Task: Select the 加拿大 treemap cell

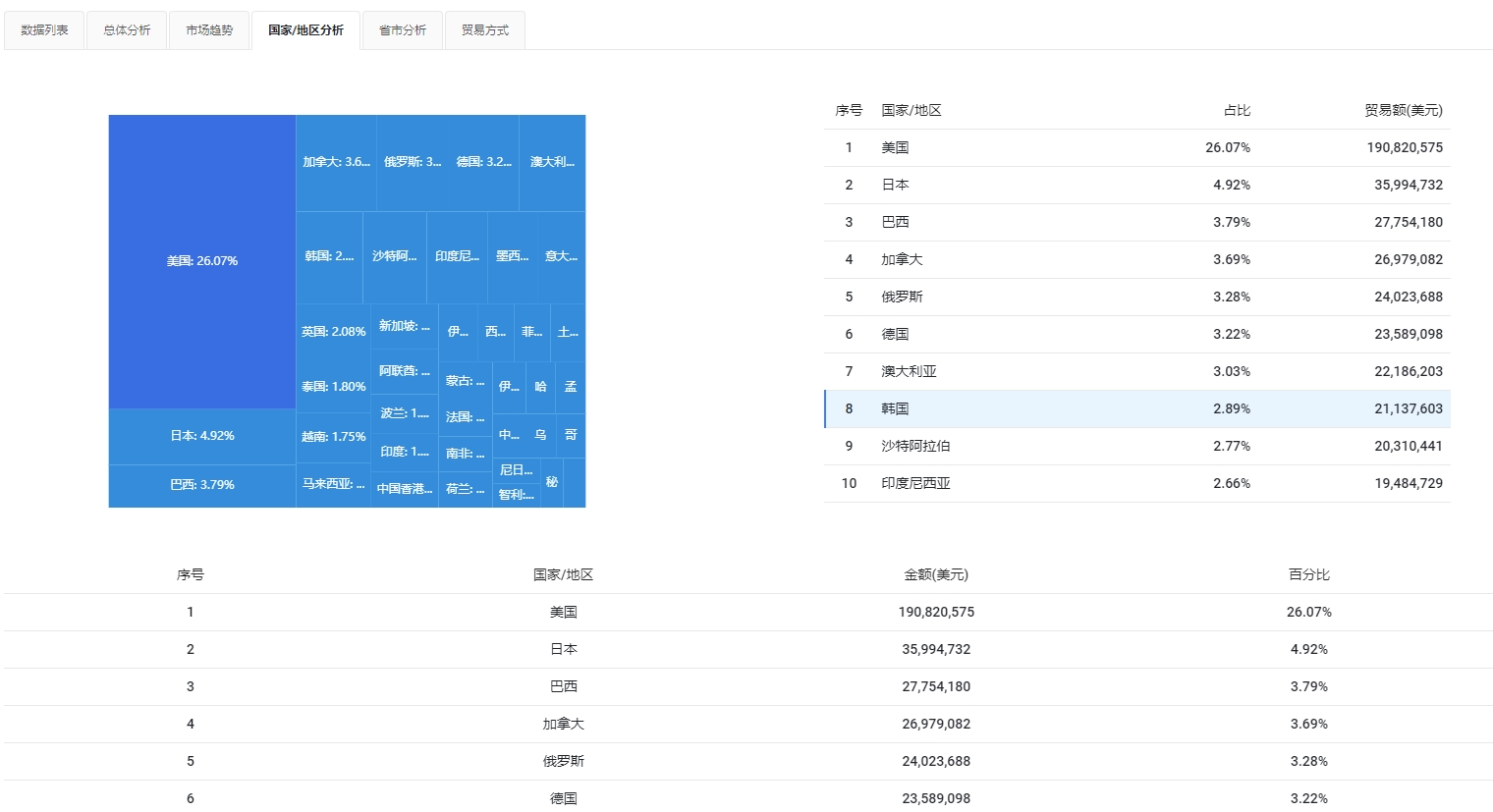Action: [336, 162]
